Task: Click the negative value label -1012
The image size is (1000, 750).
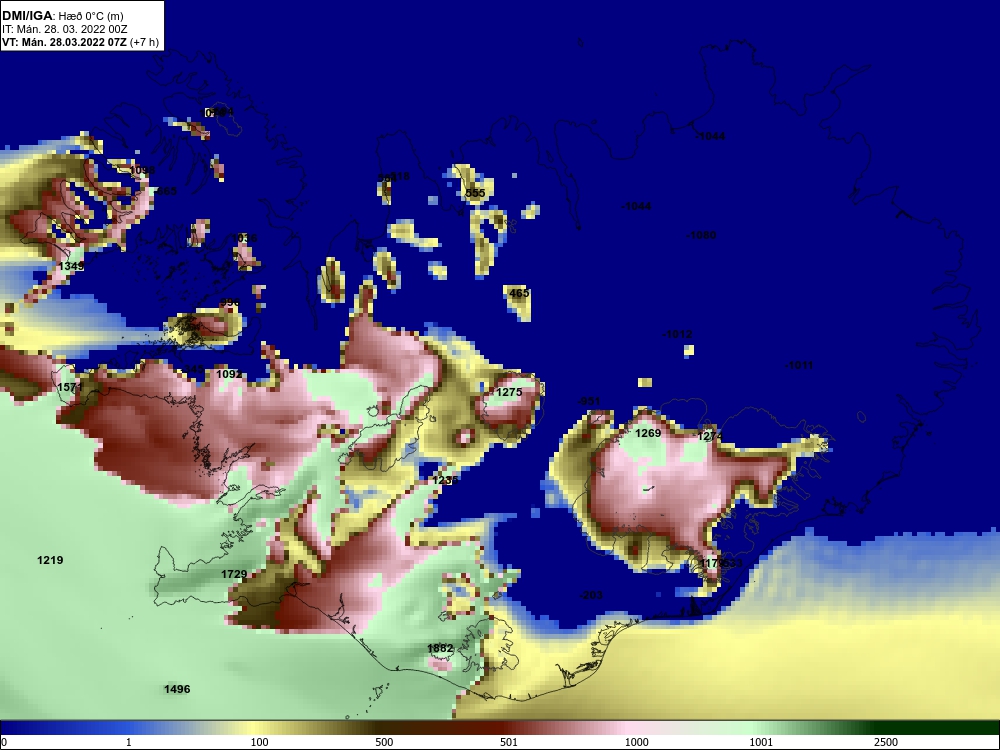Action: point(677,334)
